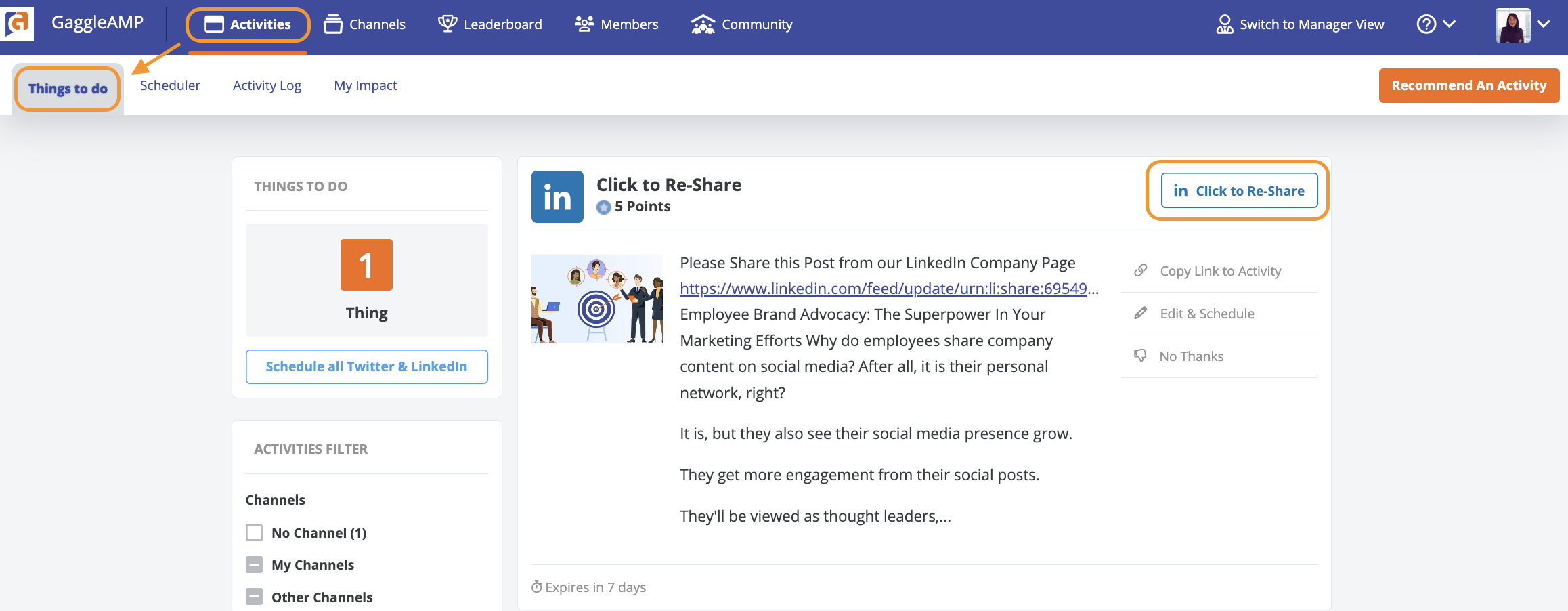
Task: Open the Community group icon
Action: click(703, 24)
